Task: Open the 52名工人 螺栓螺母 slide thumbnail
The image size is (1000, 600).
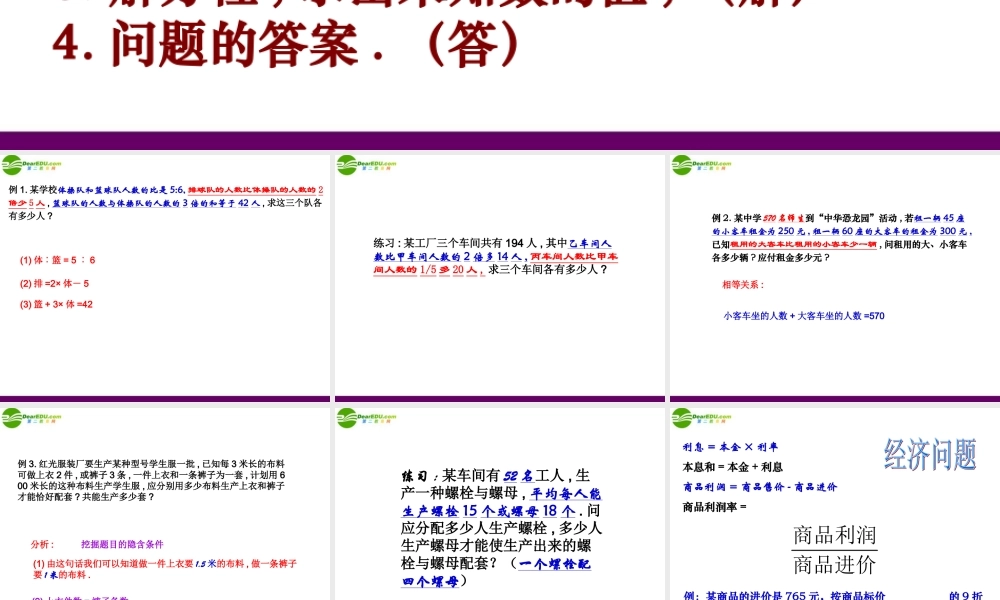Action: click(500, 503)
